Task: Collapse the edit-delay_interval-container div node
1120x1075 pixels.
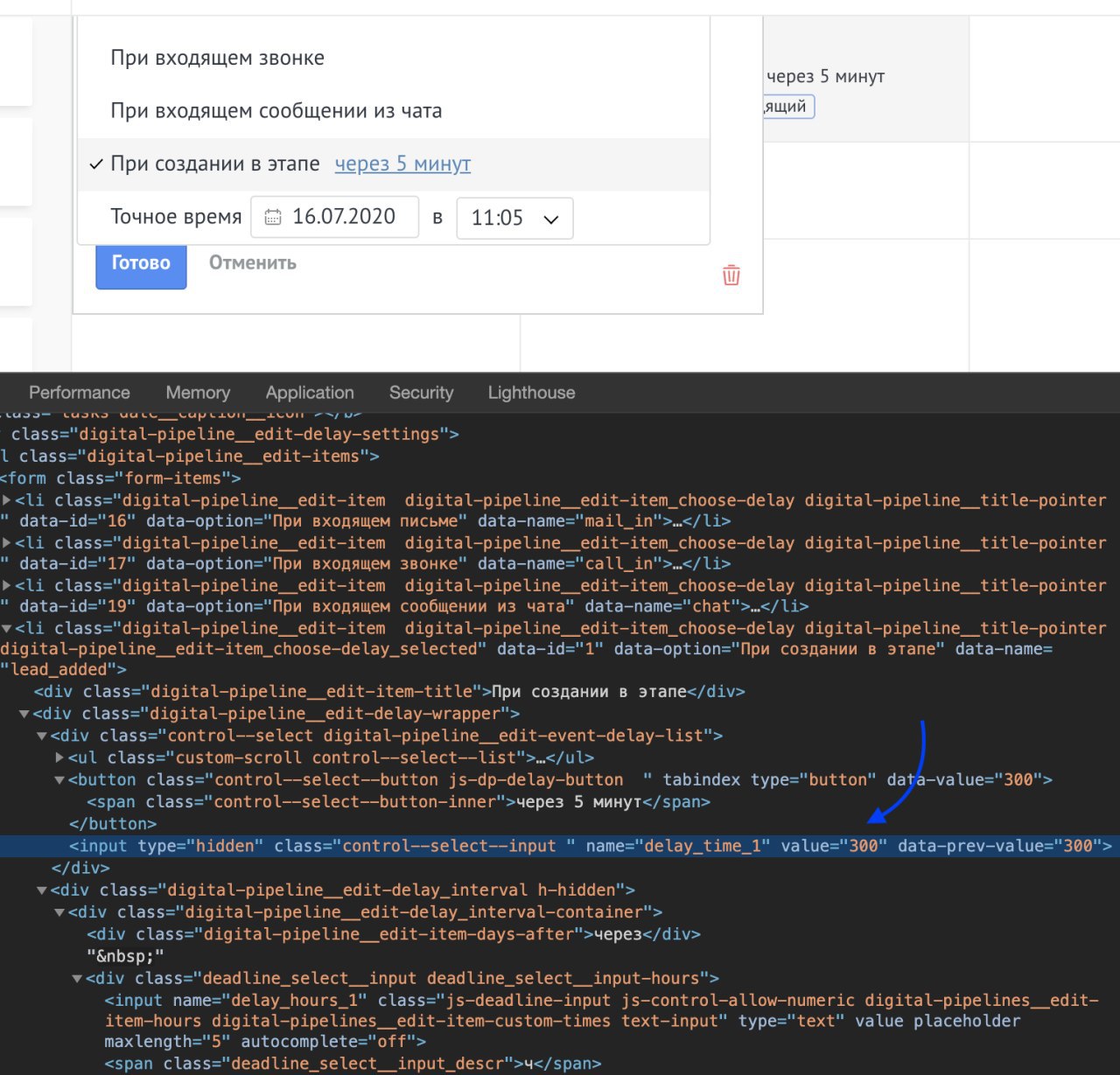Action: (59, 912)
